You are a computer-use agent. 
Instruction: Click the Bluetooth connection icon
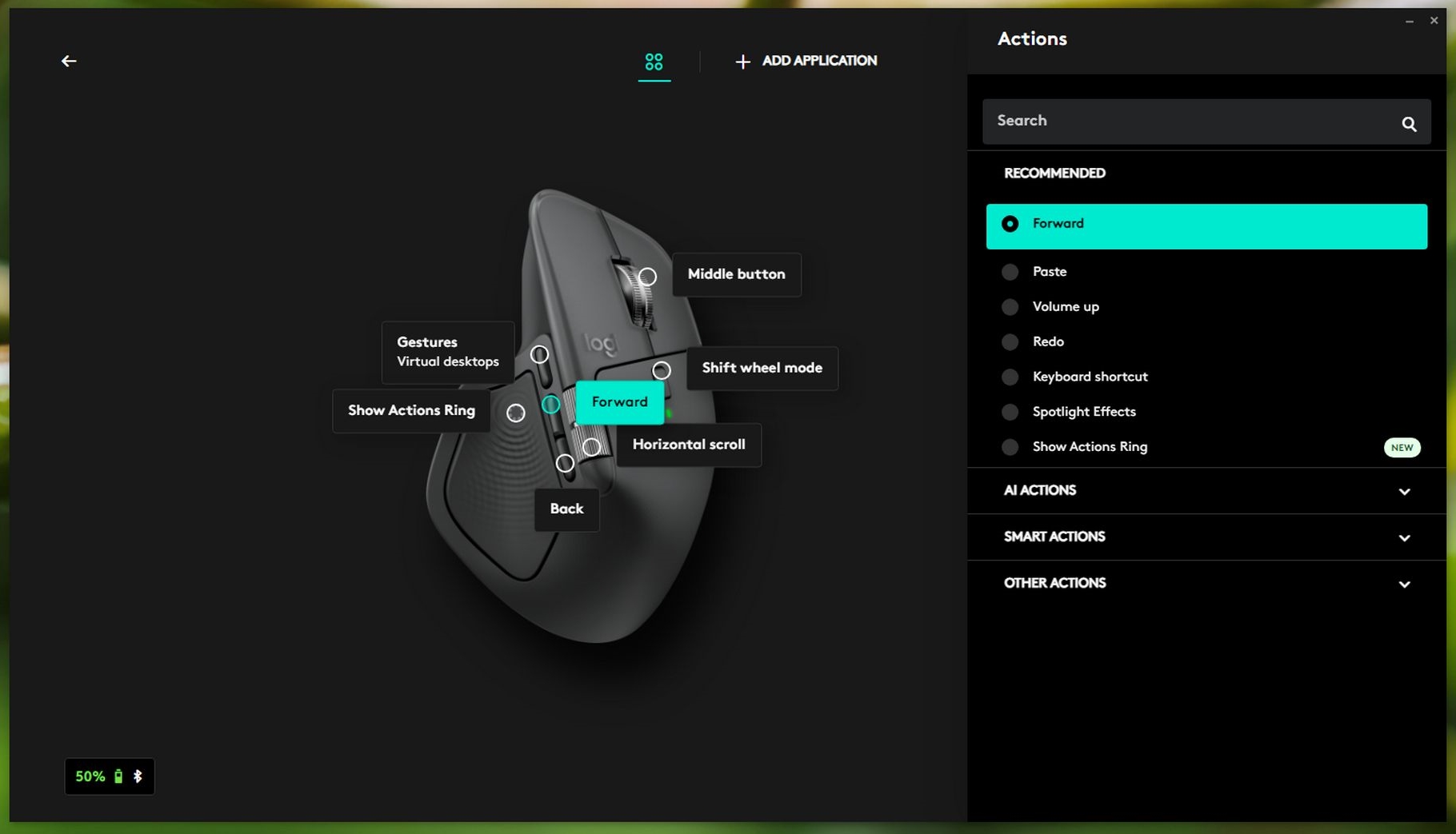pos(138,776)
